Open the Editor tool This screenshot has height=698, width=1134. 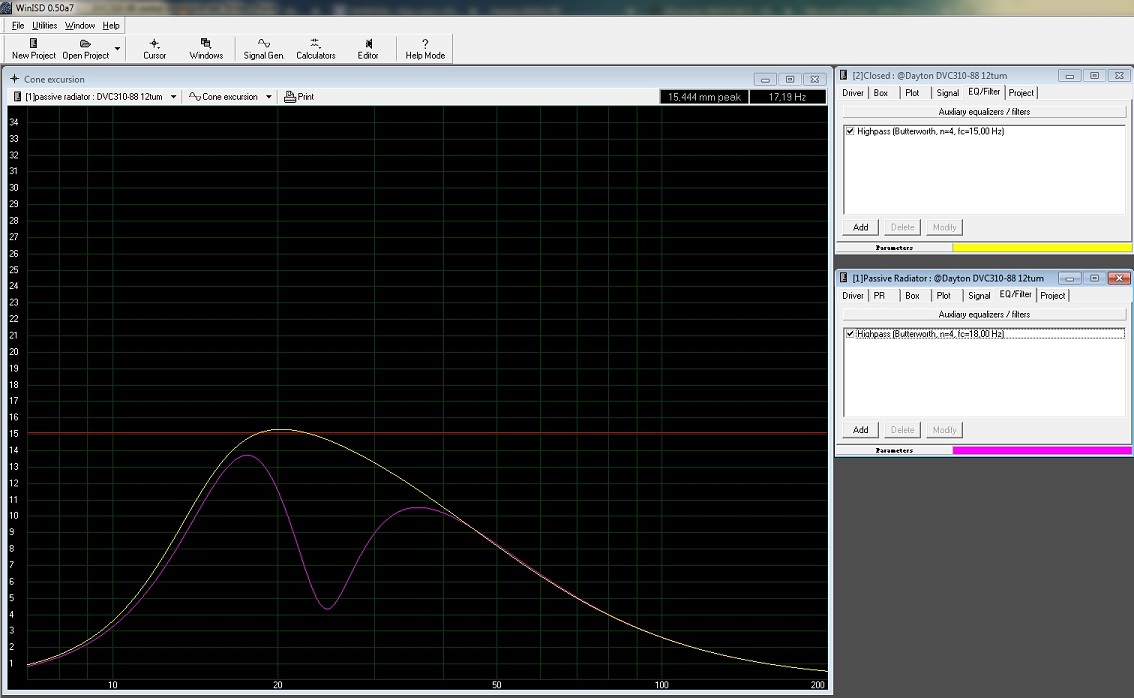[x=367, y=49]
